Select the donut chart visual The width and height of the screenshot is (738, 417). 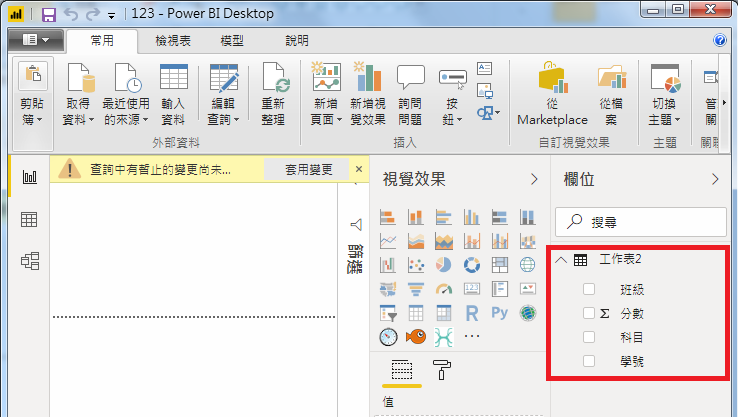pos(472,265)
